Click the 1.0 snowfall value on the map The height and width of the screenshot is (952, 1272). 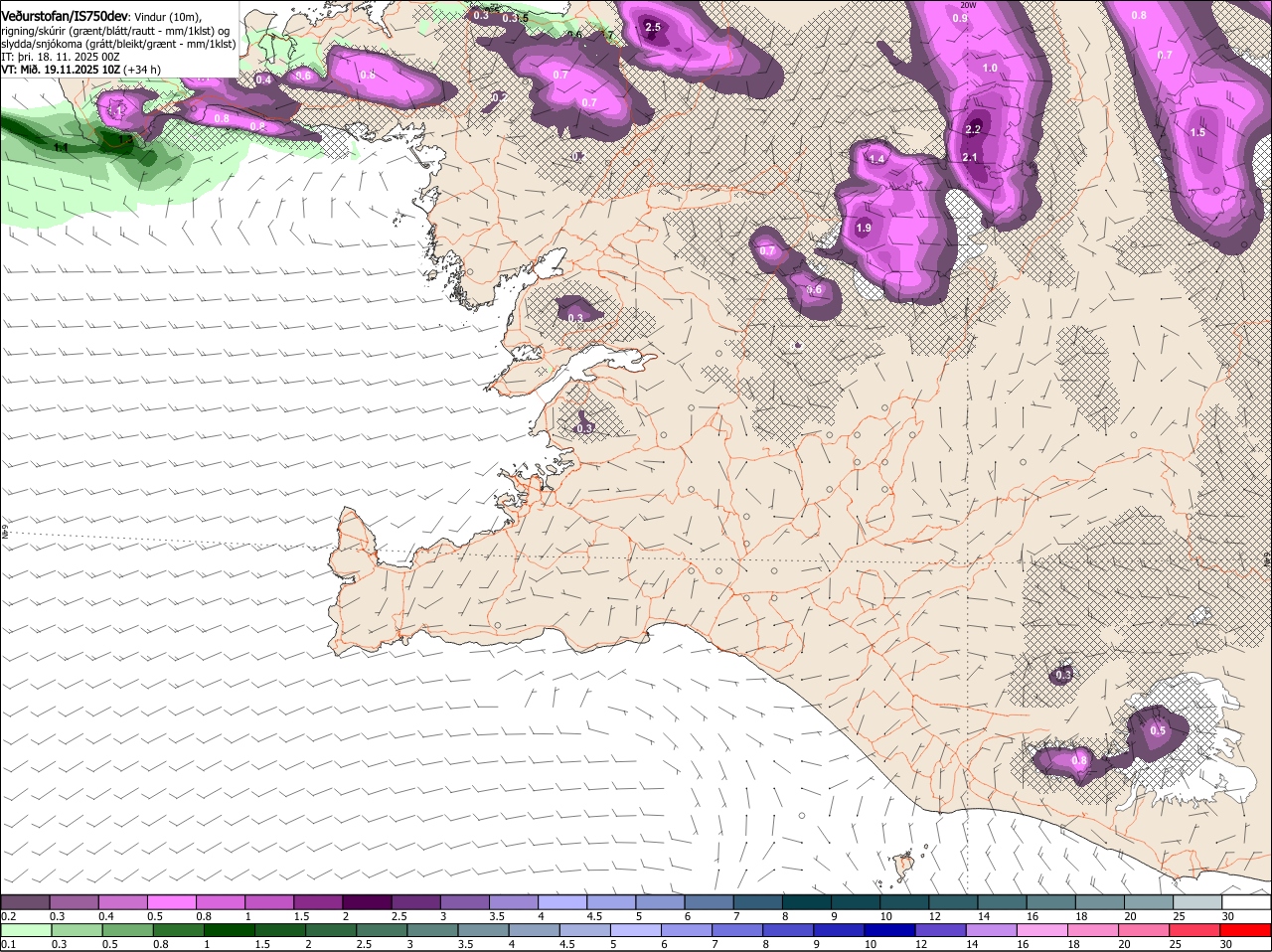[990, 68]
